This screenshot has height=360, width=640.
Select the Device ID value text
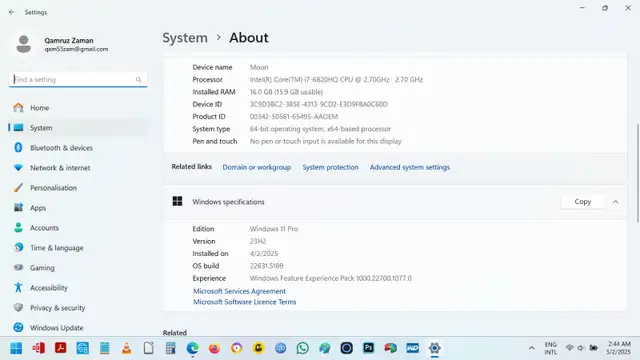click(x=319, y=104)
